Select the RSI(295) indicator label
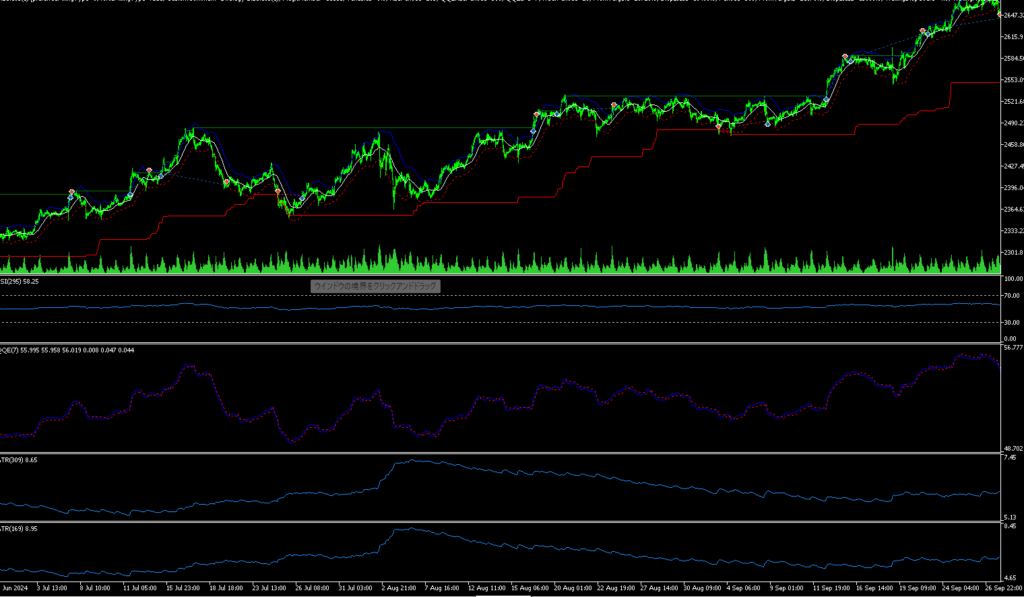1024x597 pixels. (19, 282)
